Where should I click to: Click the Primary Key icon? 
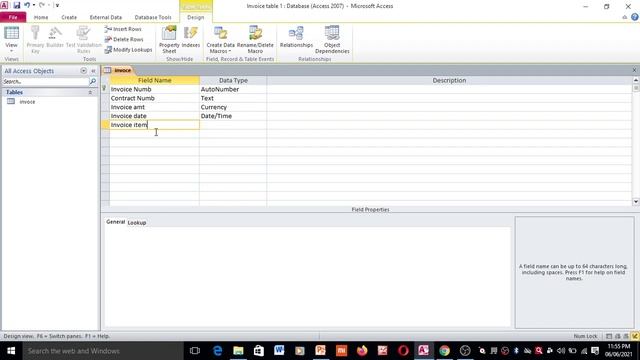35,33
